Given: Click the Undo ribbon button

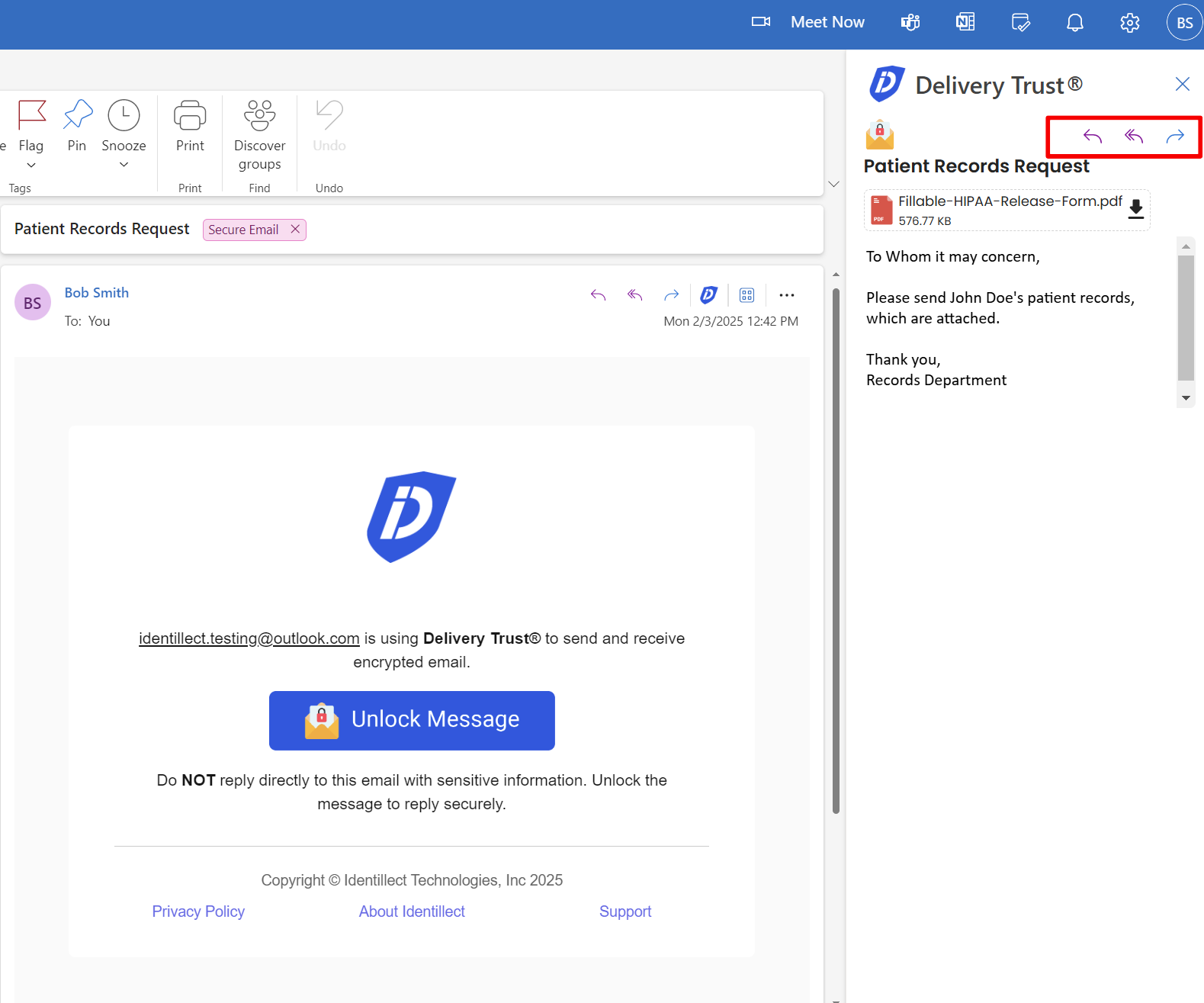Looking at the screenshot, I should [329, 126].
